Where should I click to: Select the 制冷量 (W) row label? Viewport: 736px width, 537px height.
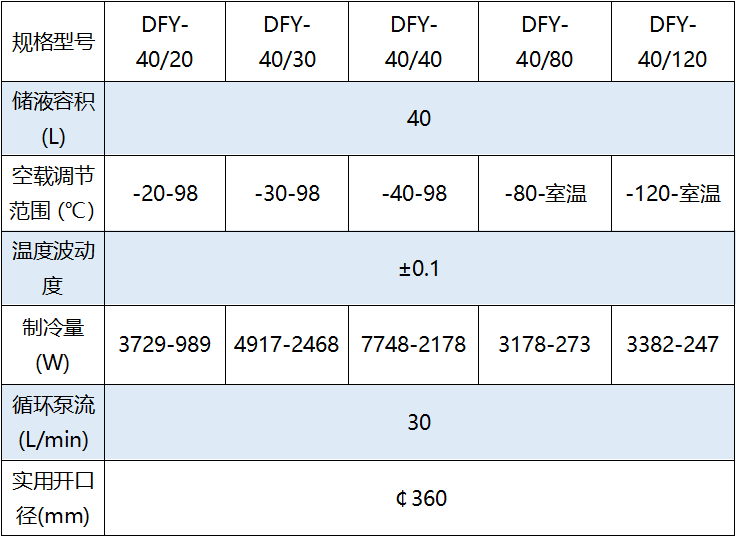point(53,344)
